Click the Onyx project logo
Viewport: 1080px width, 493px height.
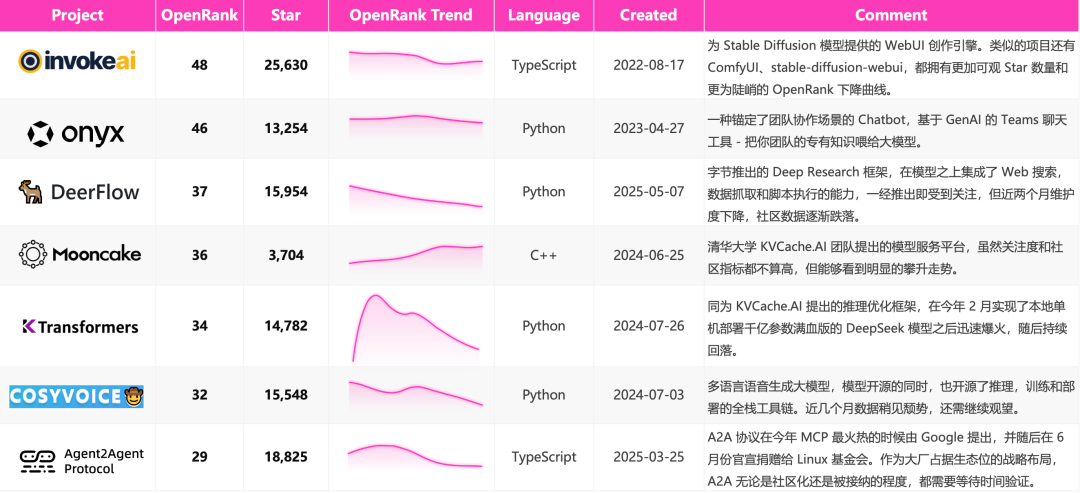pyautogui.click(x=76, y=133)
